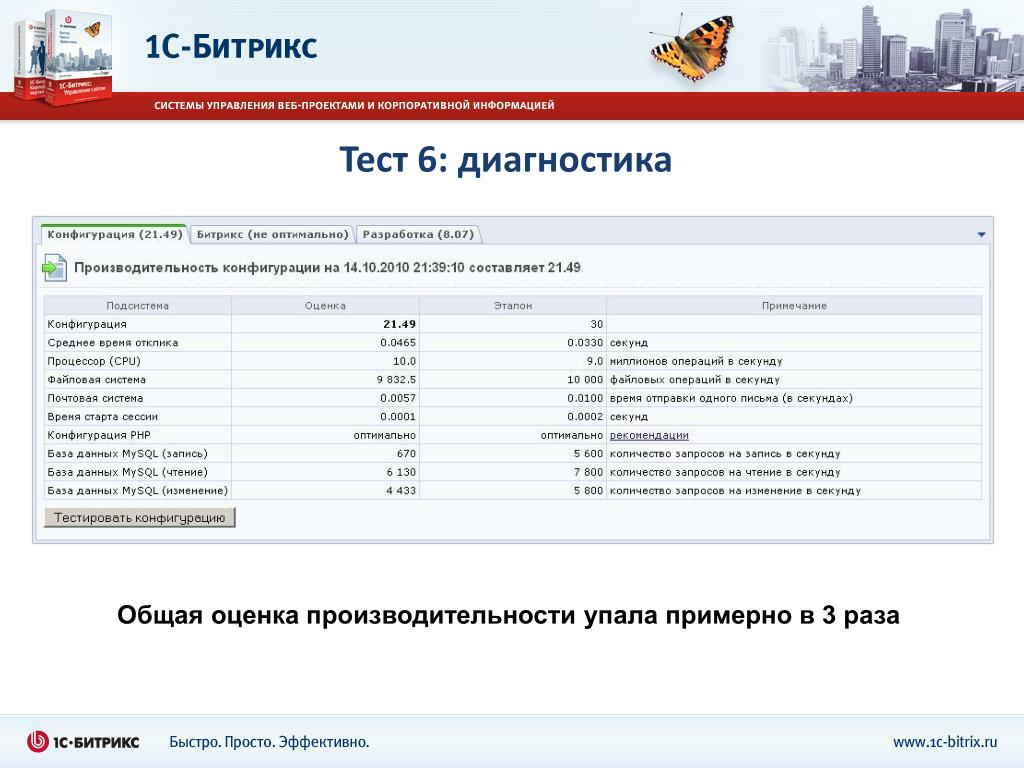This screenshot has height=768, width=1024.
Task: Open www.1c-bitrix.ru link in footer
Action: pos(945,742)
